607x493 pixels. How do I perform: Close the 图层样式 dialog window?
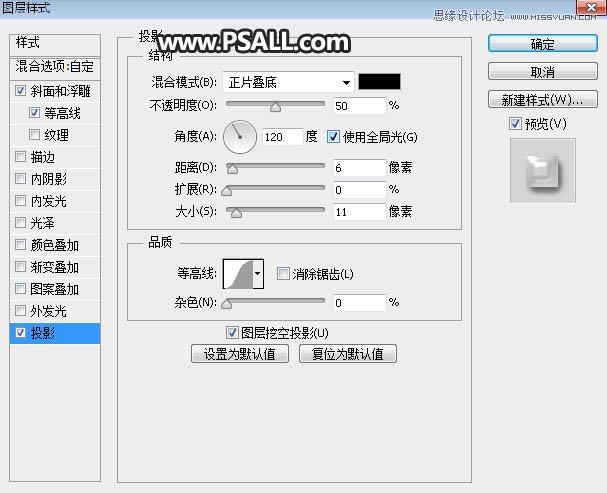tap(591, 7)
